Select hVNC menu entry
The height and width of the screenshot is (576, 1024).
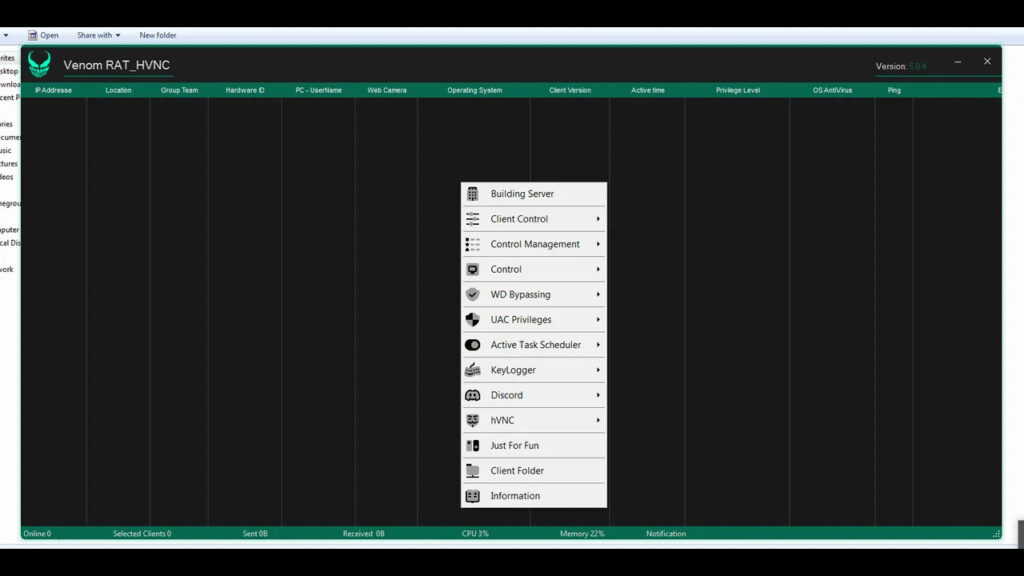click(534, 421)
